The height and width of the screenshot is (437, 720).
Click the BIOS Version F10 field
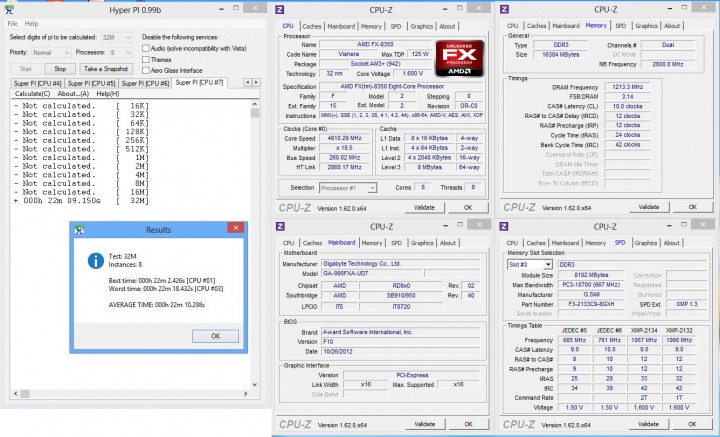[x=400, y=342]
